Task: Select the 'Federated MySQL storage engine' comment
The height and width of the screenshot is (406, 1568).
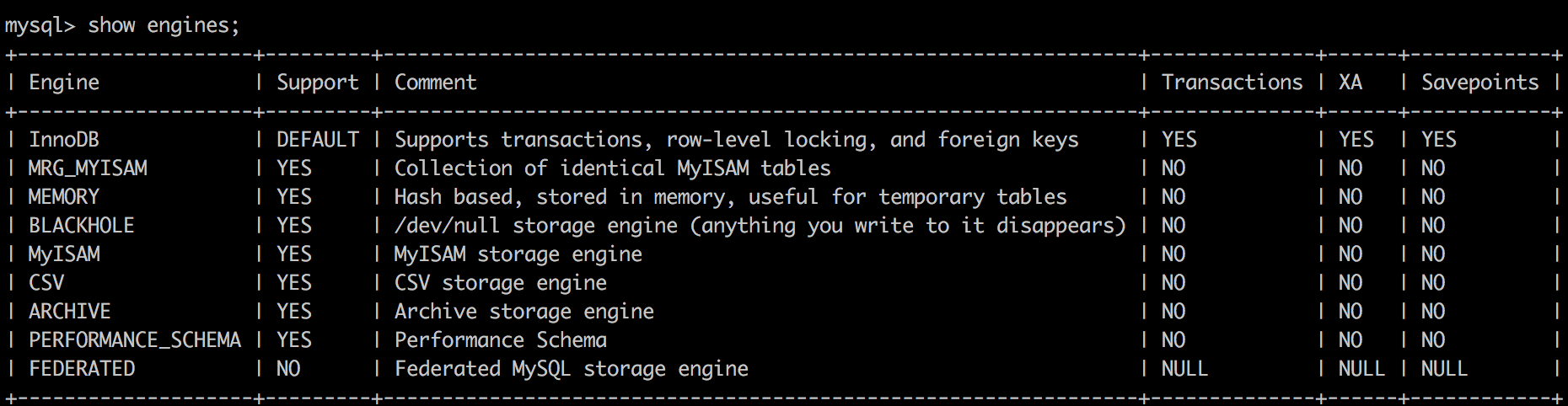Action: coord(572,370)
